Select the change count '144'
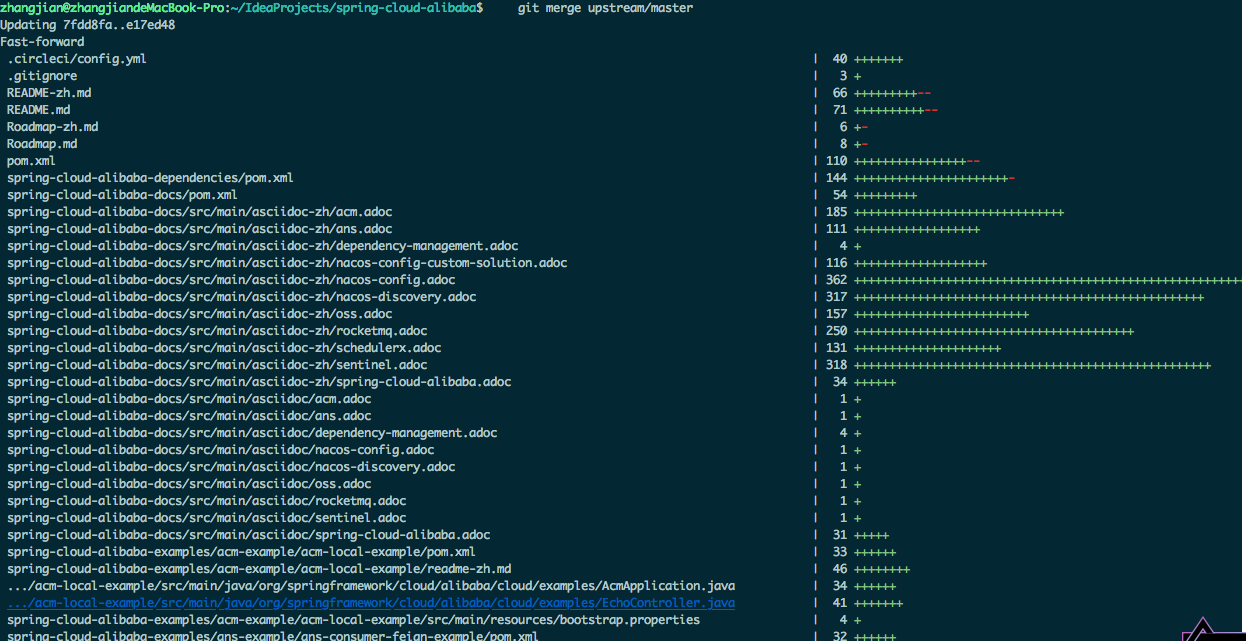 (837, 178)
